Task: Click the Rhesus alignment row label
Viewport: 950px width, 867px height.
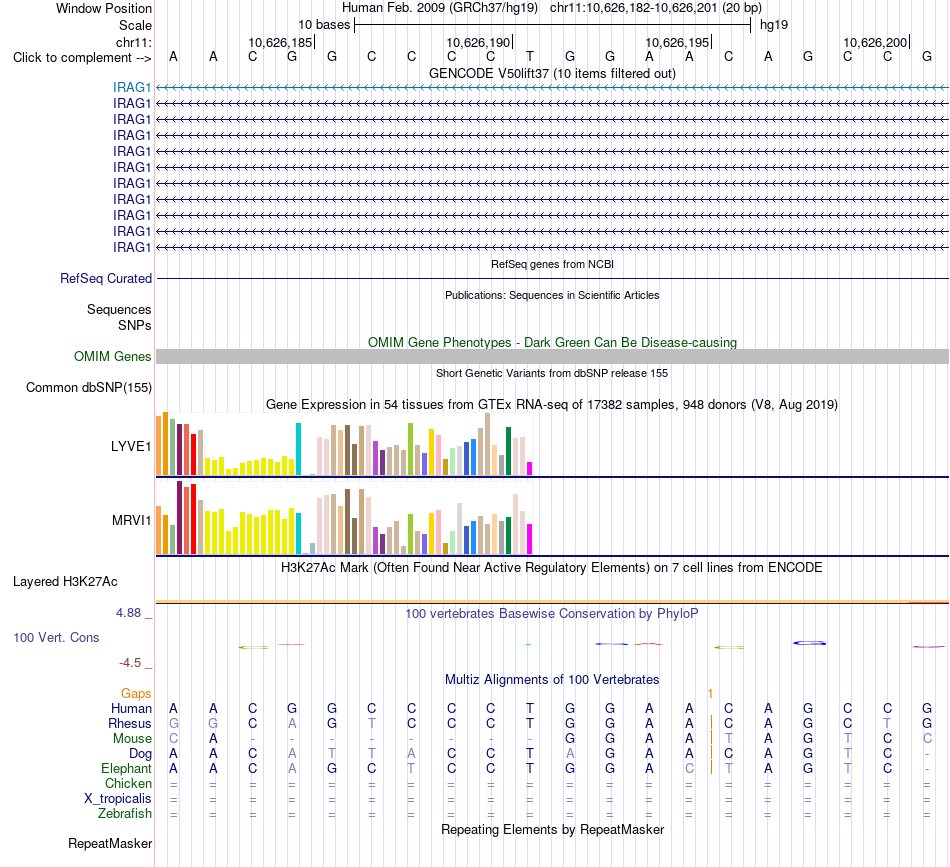Action: click(130, 723)
